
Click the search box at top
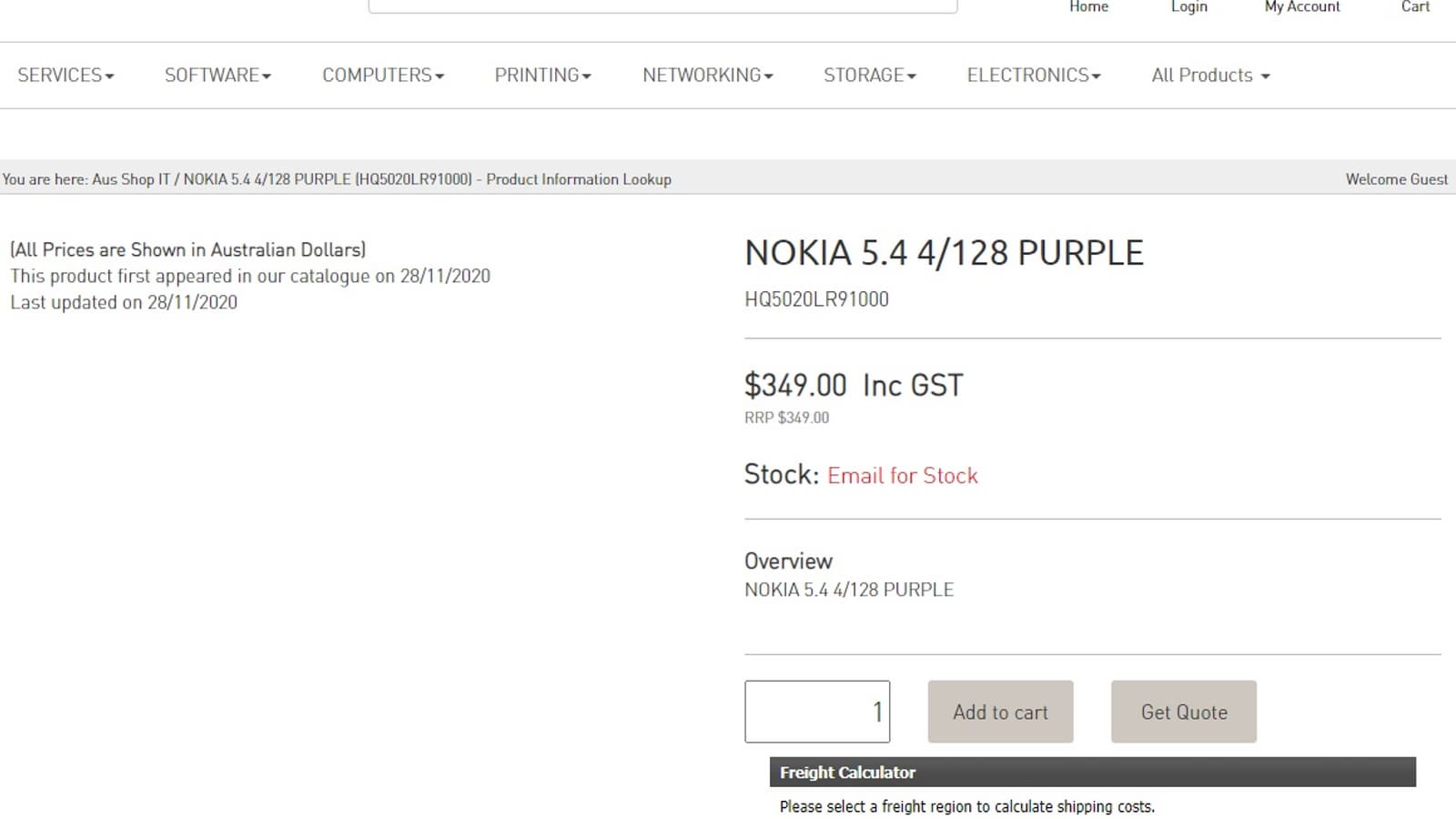[x=662, y=5]
